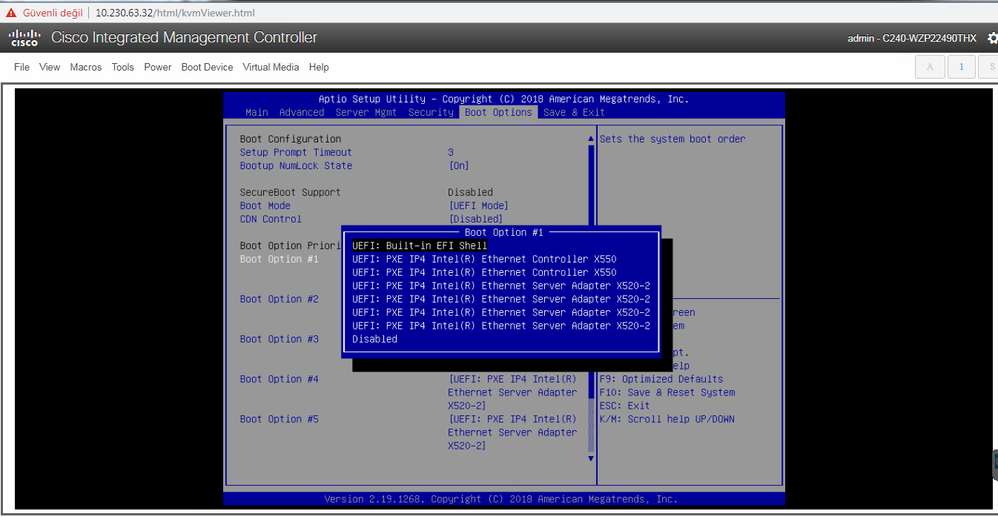Viewport: 998px width, 517px height.
Task: Click the Version 2.19.1268 footer text
Action: pos(501,499)
